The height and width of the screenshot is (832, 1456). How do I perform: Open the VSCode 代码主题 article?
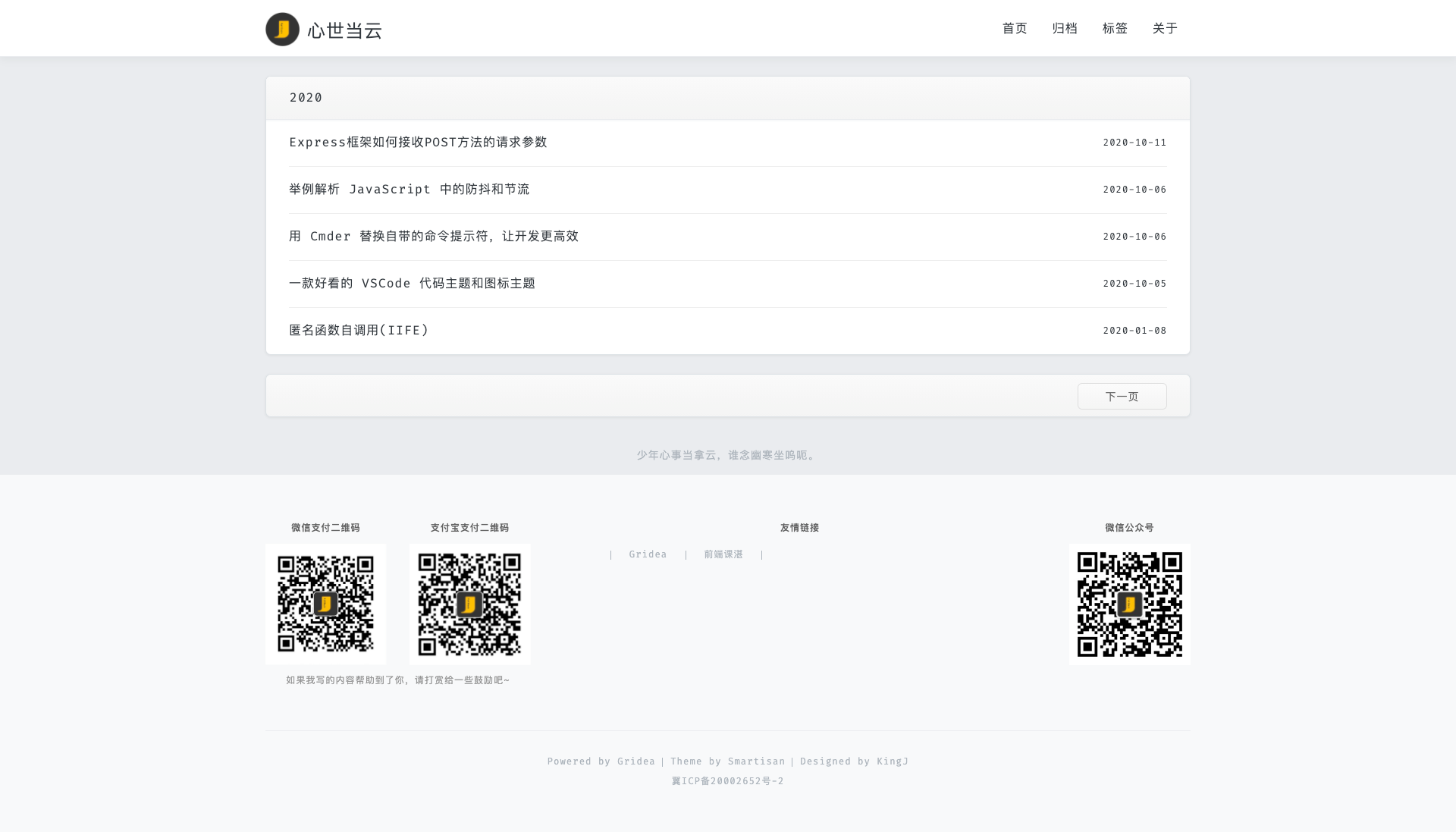pyautogui.click(x=412, y=284)
